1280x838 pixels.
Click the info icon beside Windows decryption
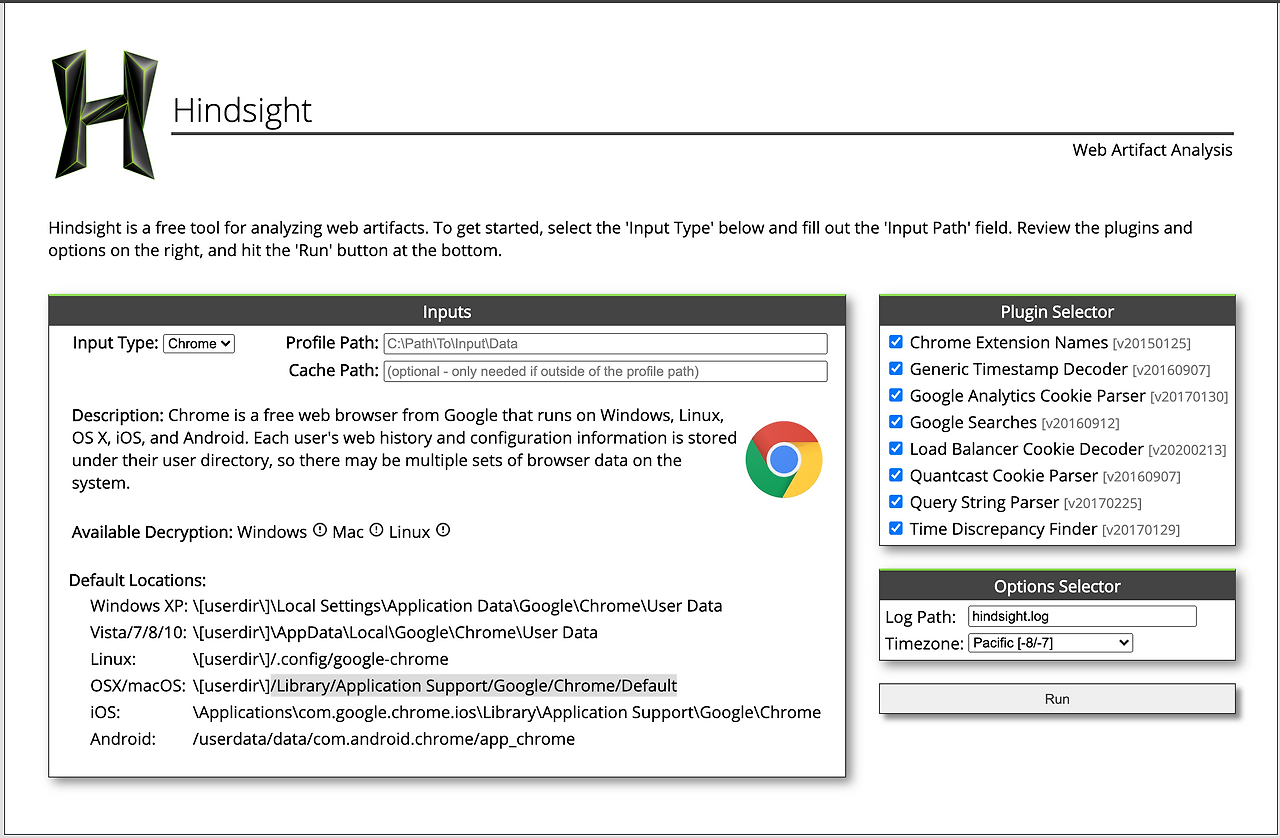pyautogui.click(x=320, y=530)
